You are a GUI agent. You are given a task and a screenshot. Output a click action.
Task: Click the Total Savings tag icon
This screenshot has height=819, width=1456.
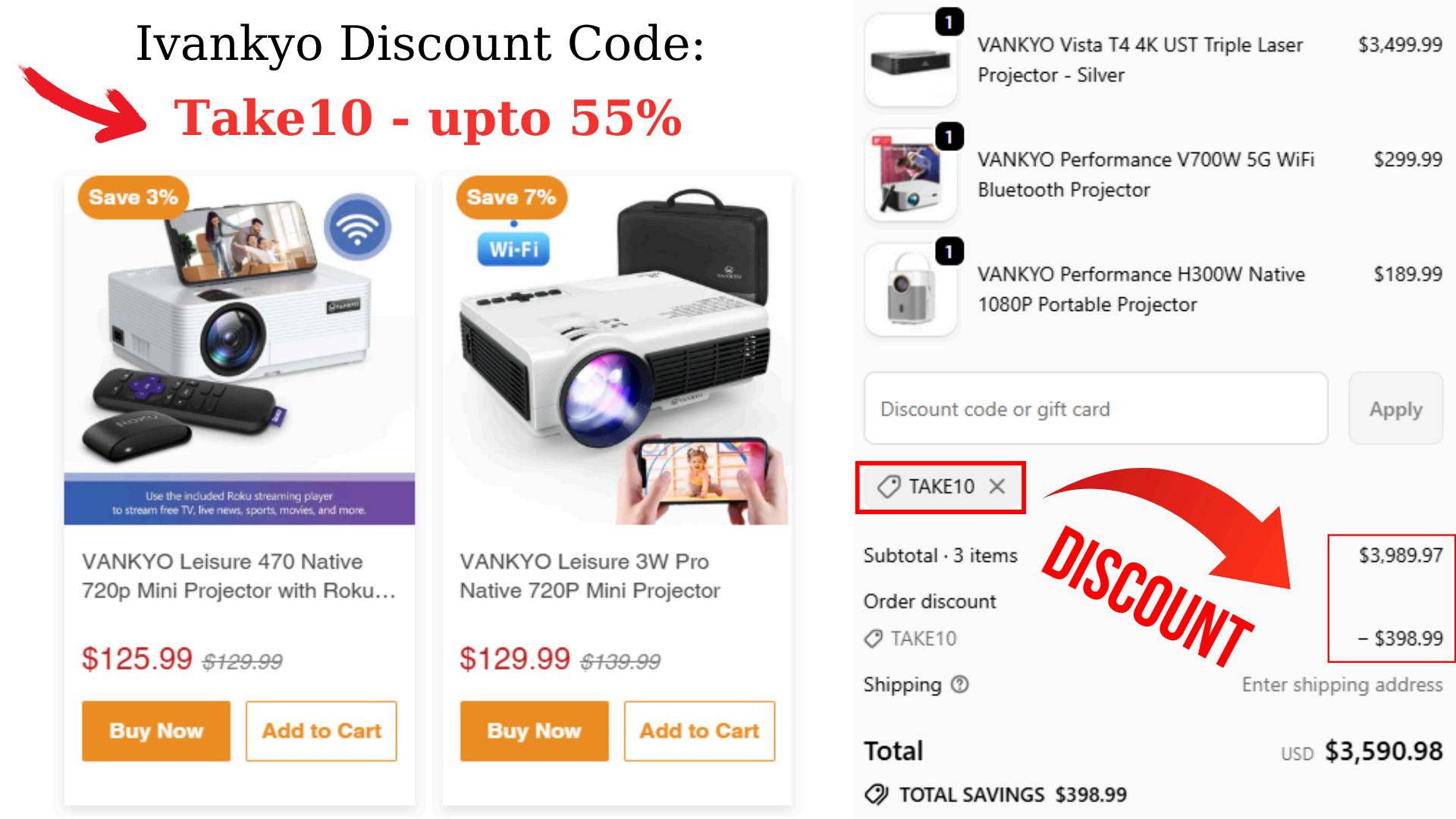[x=876, y=795]
